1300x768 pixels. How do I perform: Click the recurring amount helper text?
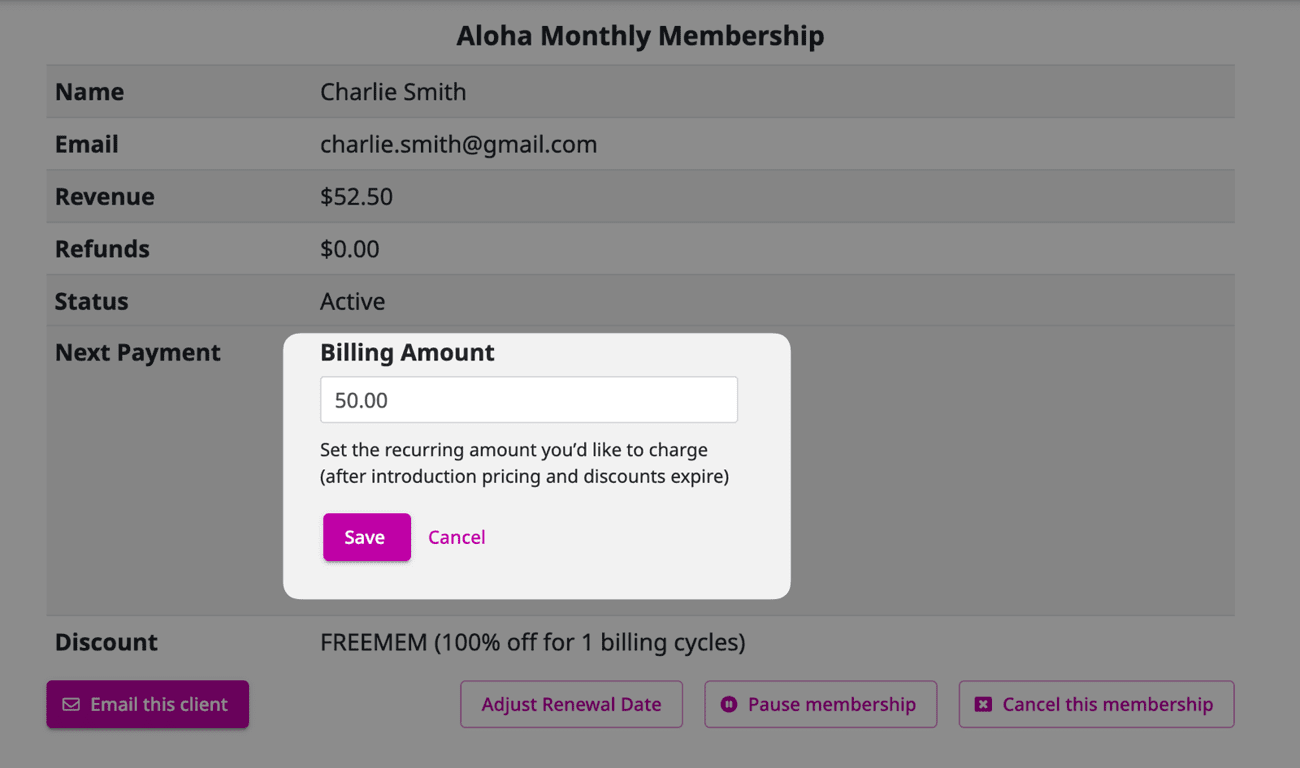[x=524, y=463]
